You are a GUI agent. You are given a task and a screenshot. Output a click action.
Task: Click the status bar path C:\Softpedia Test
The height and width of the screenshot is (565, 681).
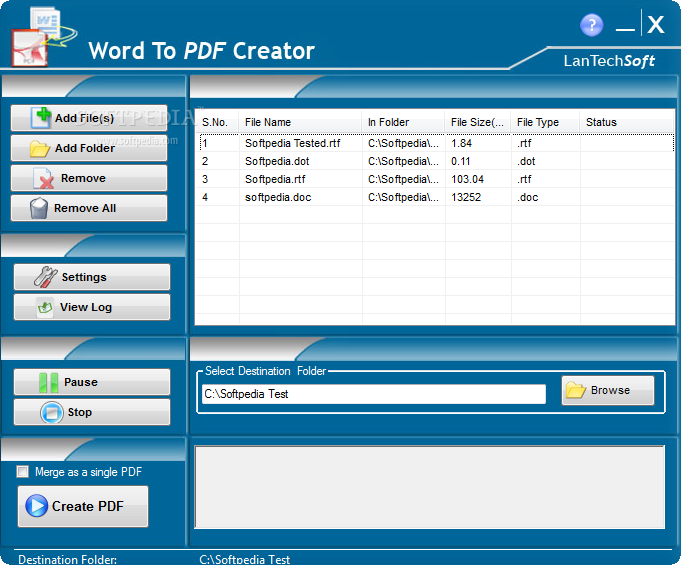(245, 559)
